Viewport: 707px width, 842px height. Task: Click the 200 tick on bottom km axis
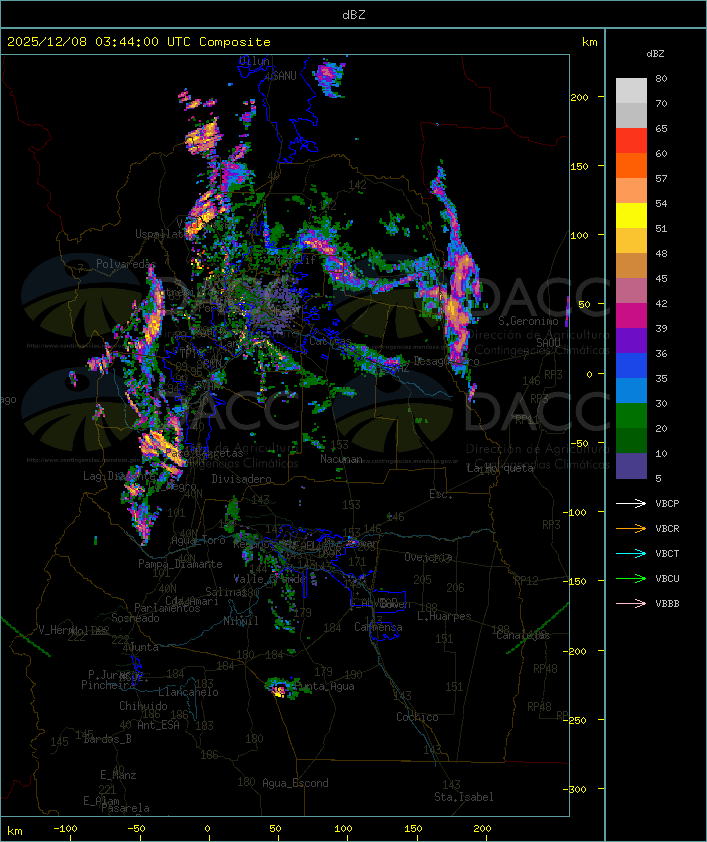(x=483, y=829)
